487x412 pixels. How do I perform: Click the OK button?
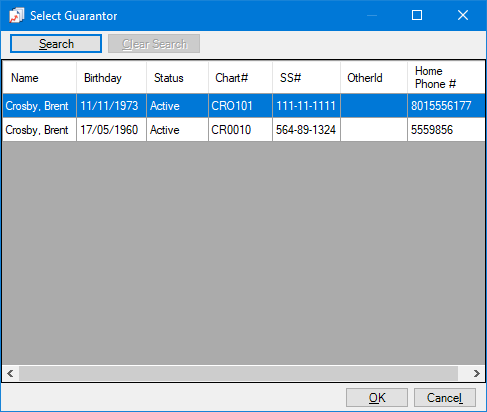[377, 397]
